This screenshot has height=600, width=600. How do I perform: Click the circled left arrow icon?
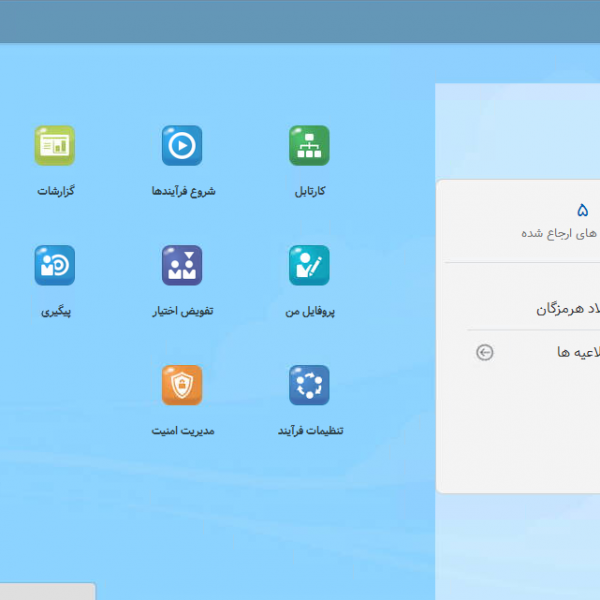click(x=484, y=352)
